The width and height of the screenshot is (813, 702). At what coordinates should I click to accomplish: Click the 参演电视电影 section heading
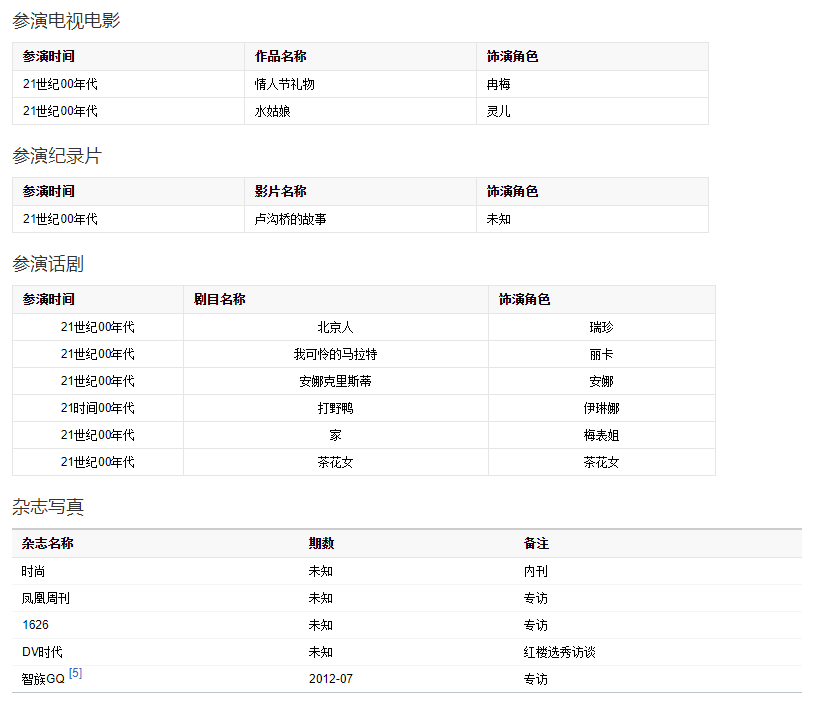(x=66, y=20)
